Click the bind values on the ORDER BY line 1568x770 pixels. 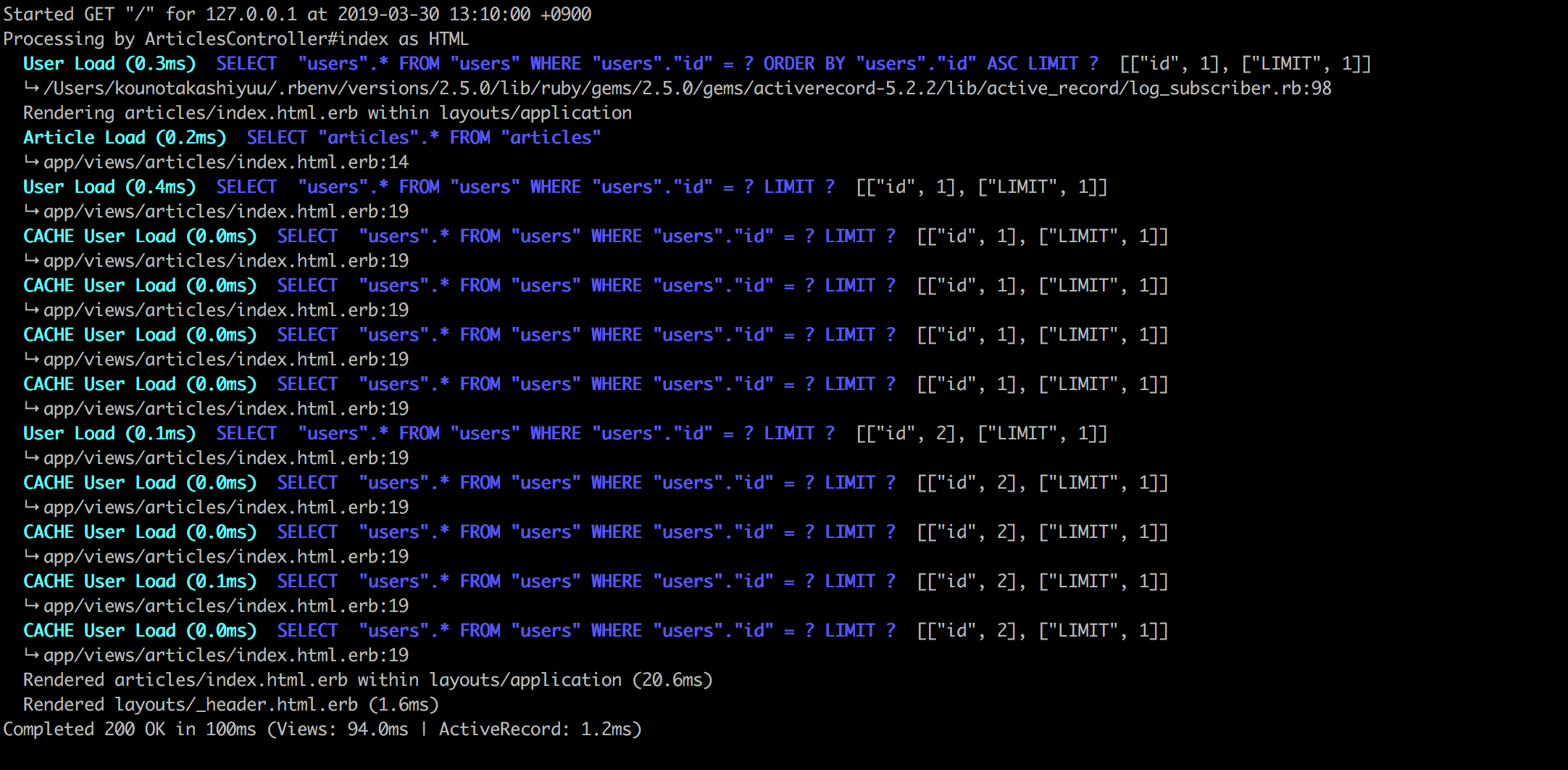pyautogui.click(x=1246, y=64)
